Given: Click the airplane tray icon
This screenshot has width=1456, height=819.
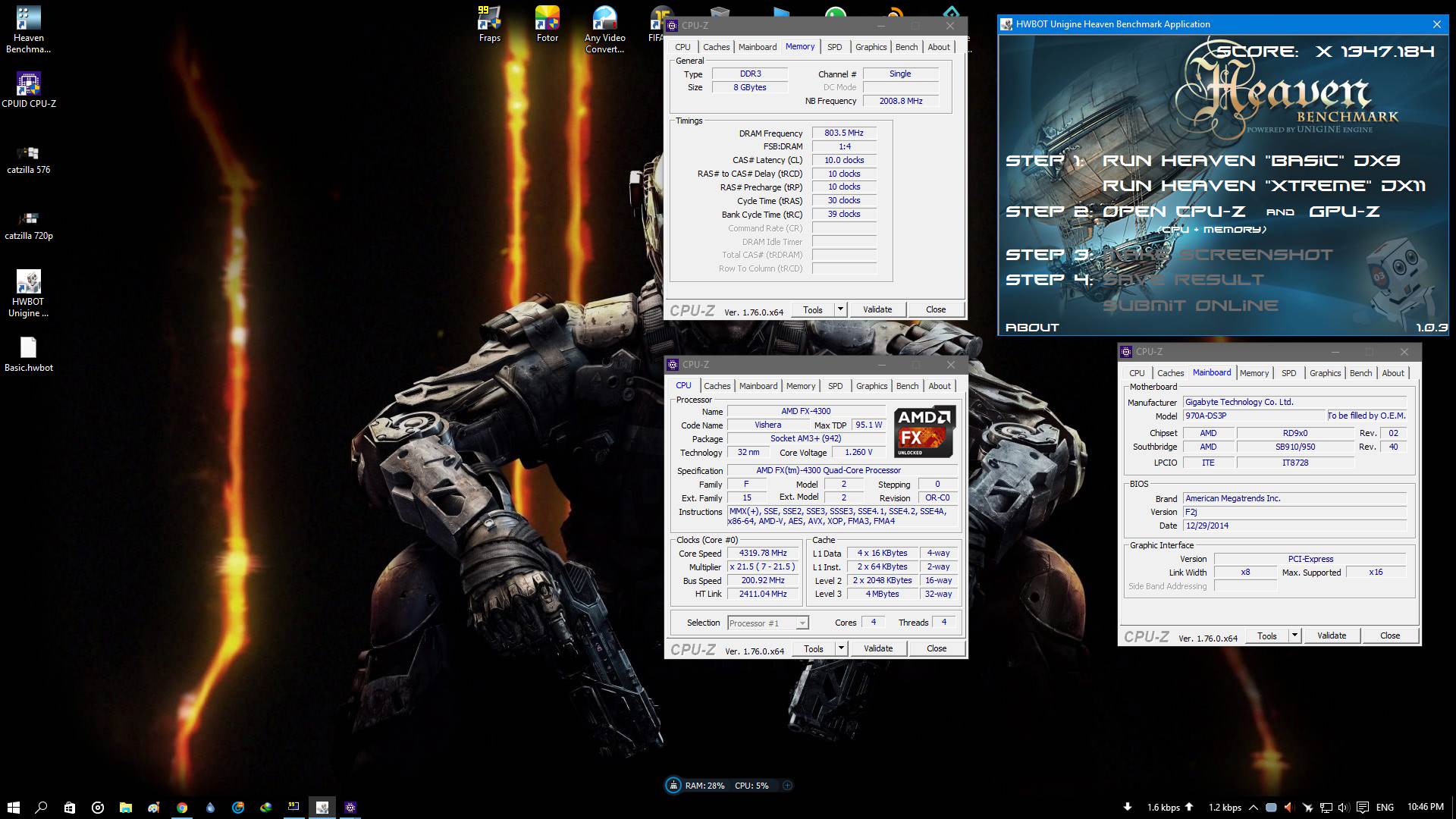Looking at the screenshot, I should coord(1307,807).
